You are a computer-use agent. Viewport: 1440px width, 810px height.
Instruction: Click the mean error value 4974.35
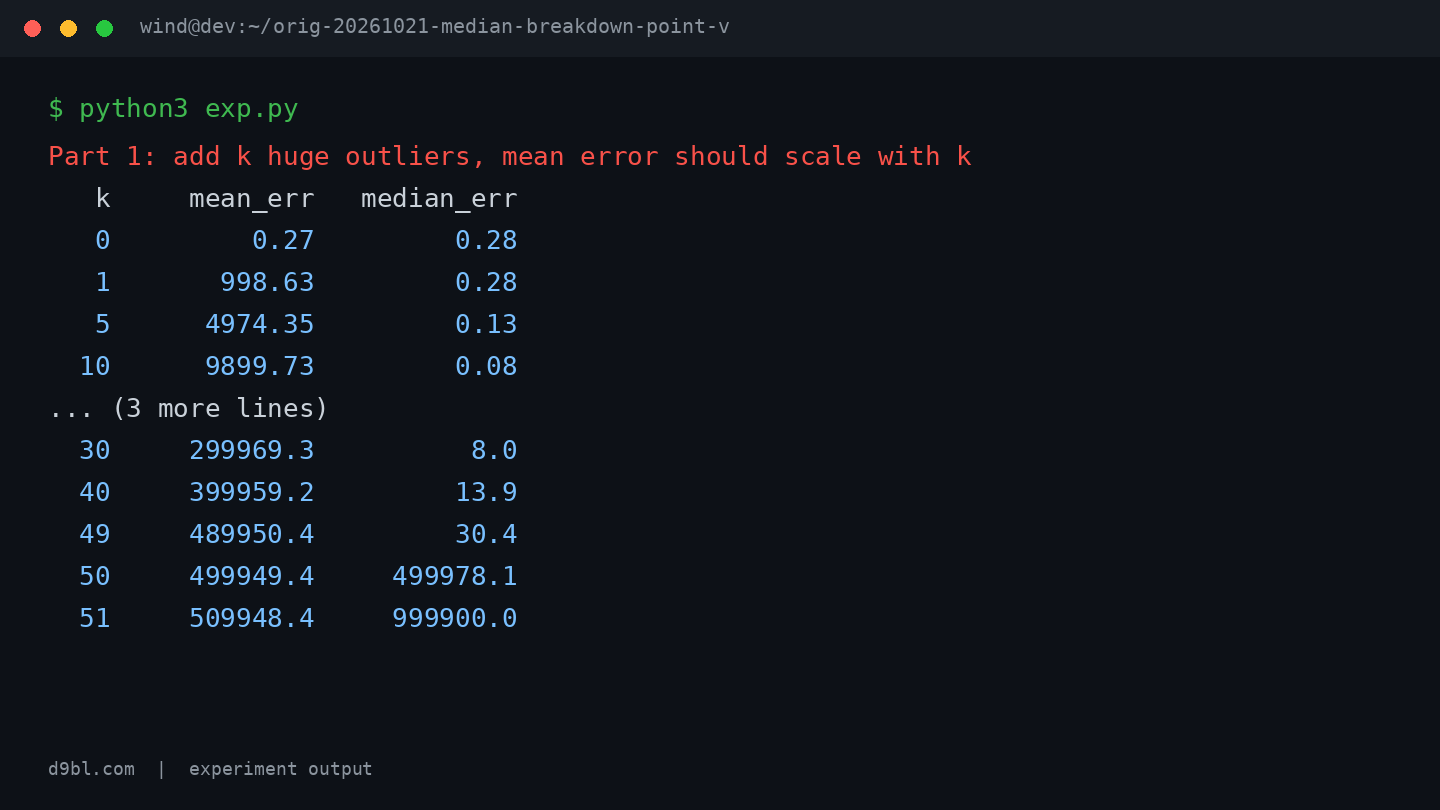[x=260, y=324]
